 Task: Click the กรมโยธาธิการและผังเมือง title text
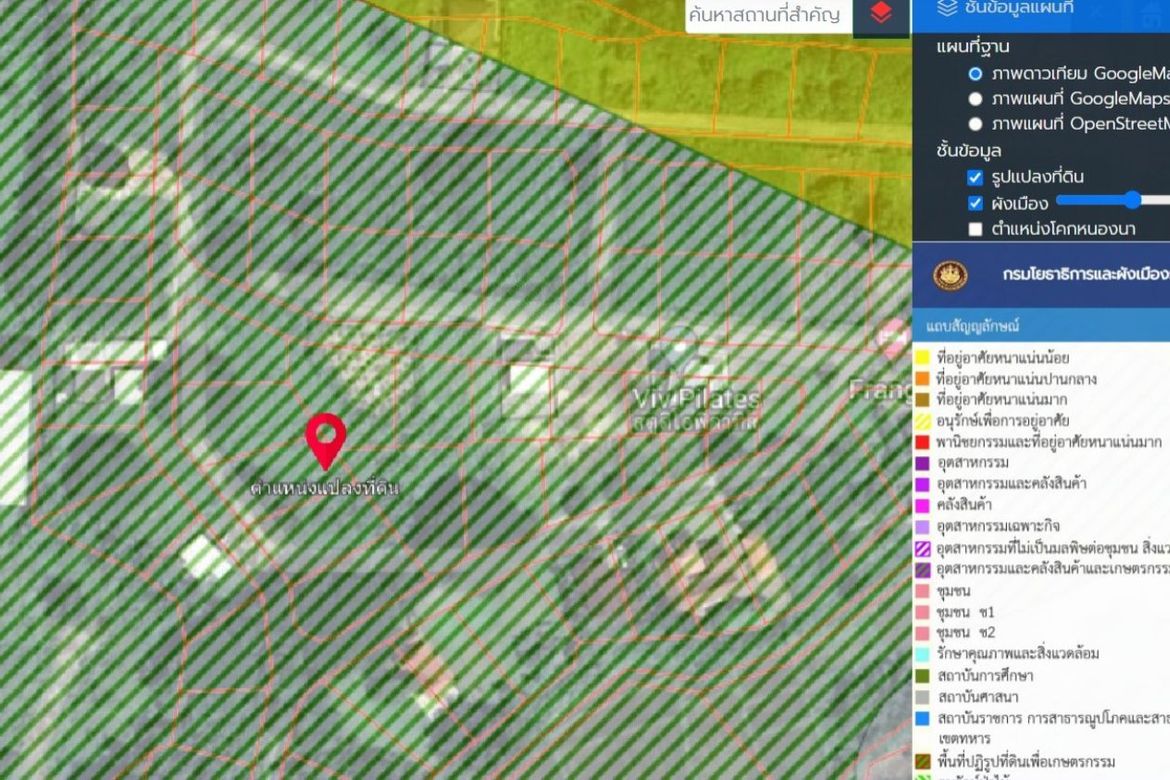(x=1086, y=275)
